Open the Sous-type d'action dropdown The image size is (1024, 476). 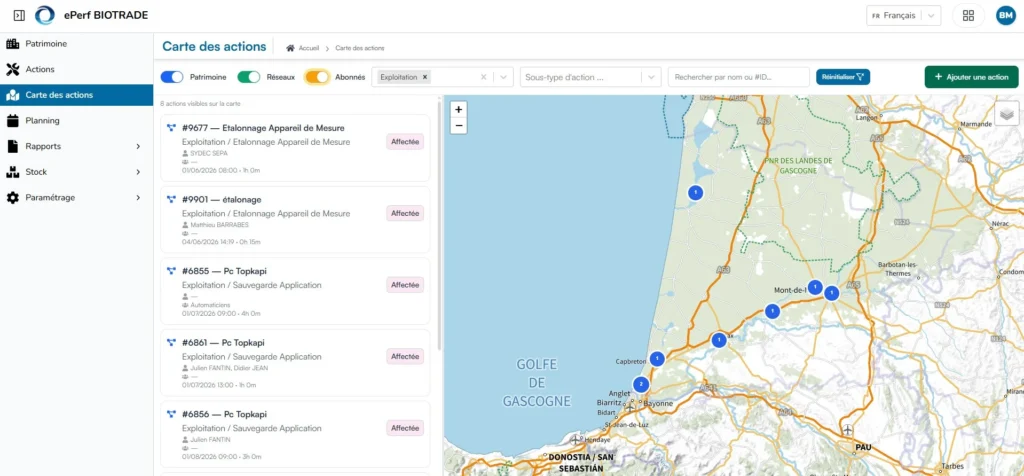pos(590,77)
